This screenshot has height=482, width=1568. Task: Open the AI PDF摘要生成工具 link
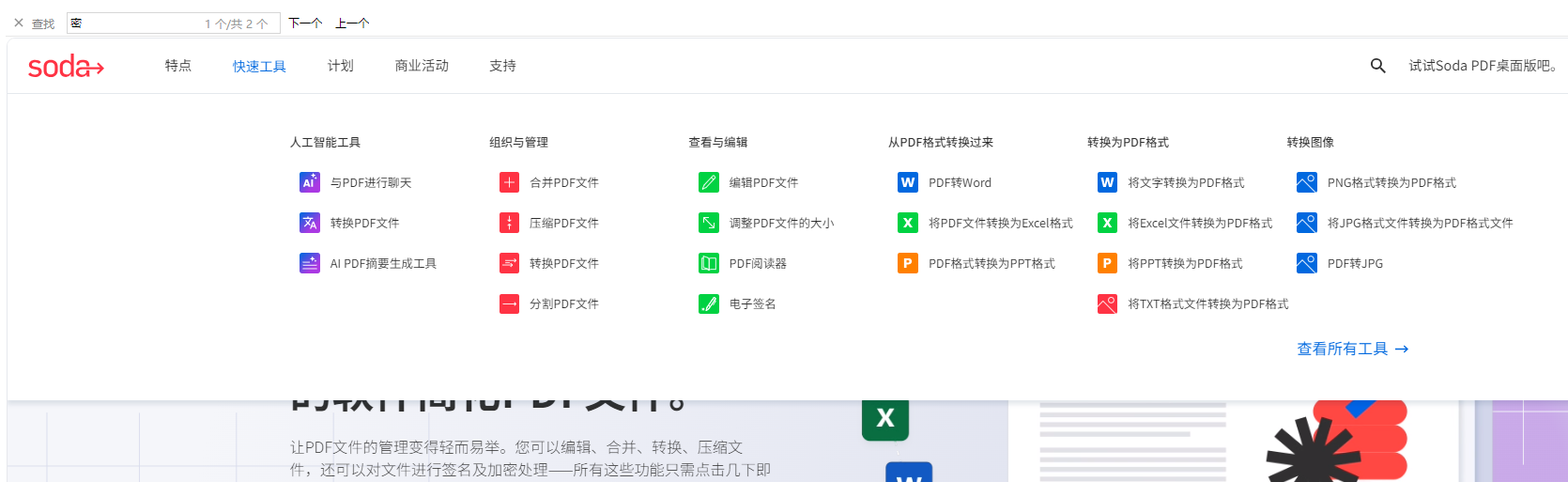point(382,264)
